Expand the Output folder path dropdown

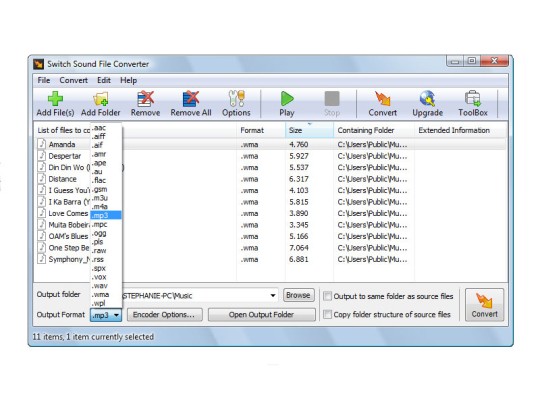(x=273, y=295)
